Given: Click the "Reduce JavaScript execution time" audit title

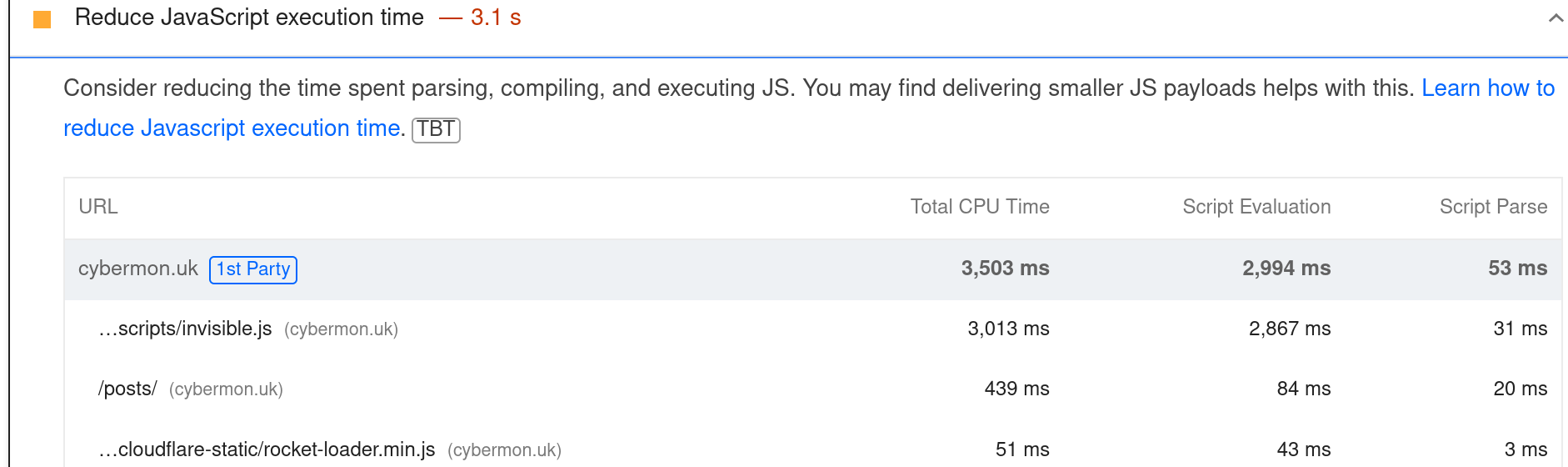Looking at the screenshot, I should (x=249, y=18).
